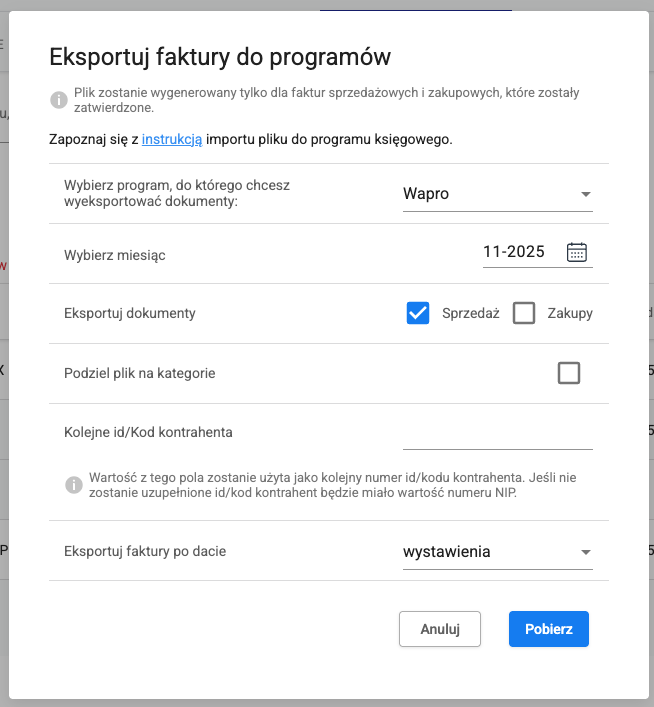Focus the Kolejne id/Kod kontrahenta input field
The image size is (654, 707).
point(497,434)
